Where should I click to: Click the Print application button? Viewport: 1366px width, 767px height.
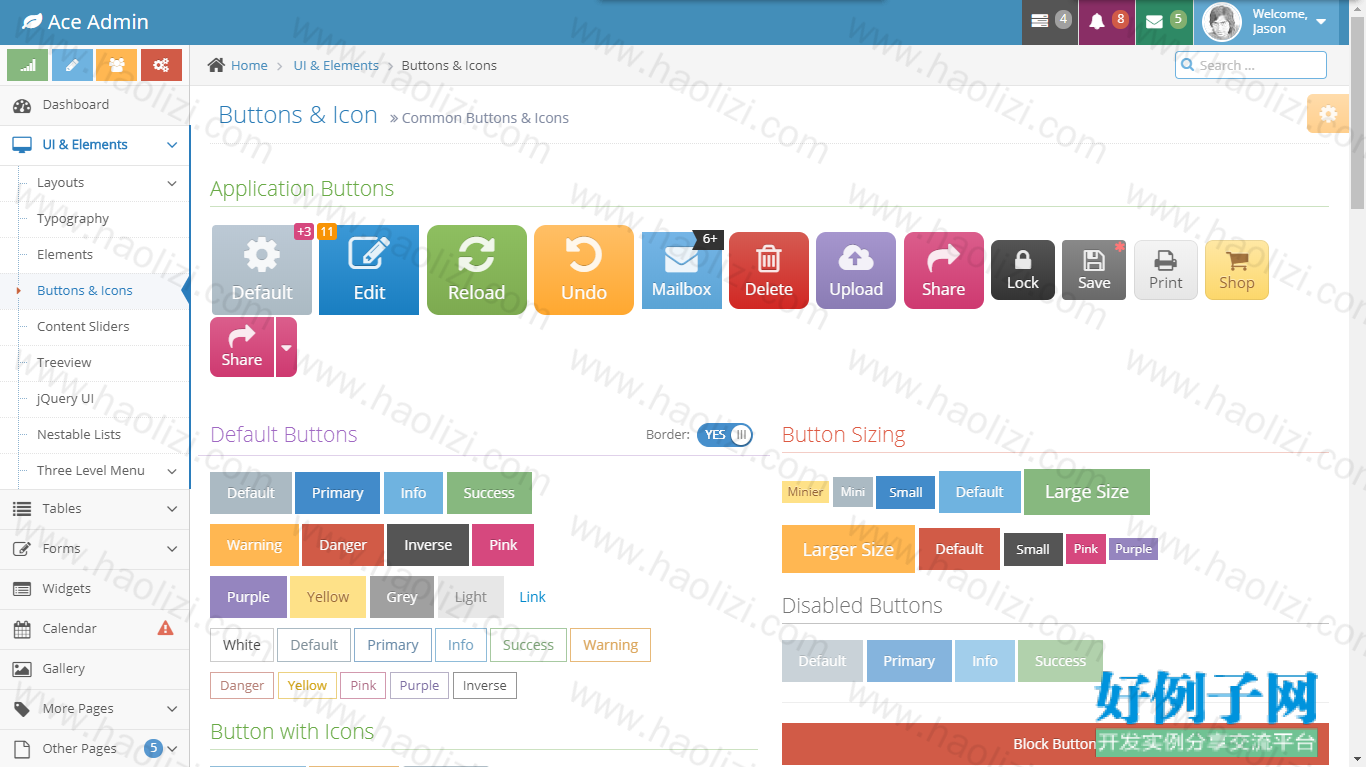tap(1166, 270)
